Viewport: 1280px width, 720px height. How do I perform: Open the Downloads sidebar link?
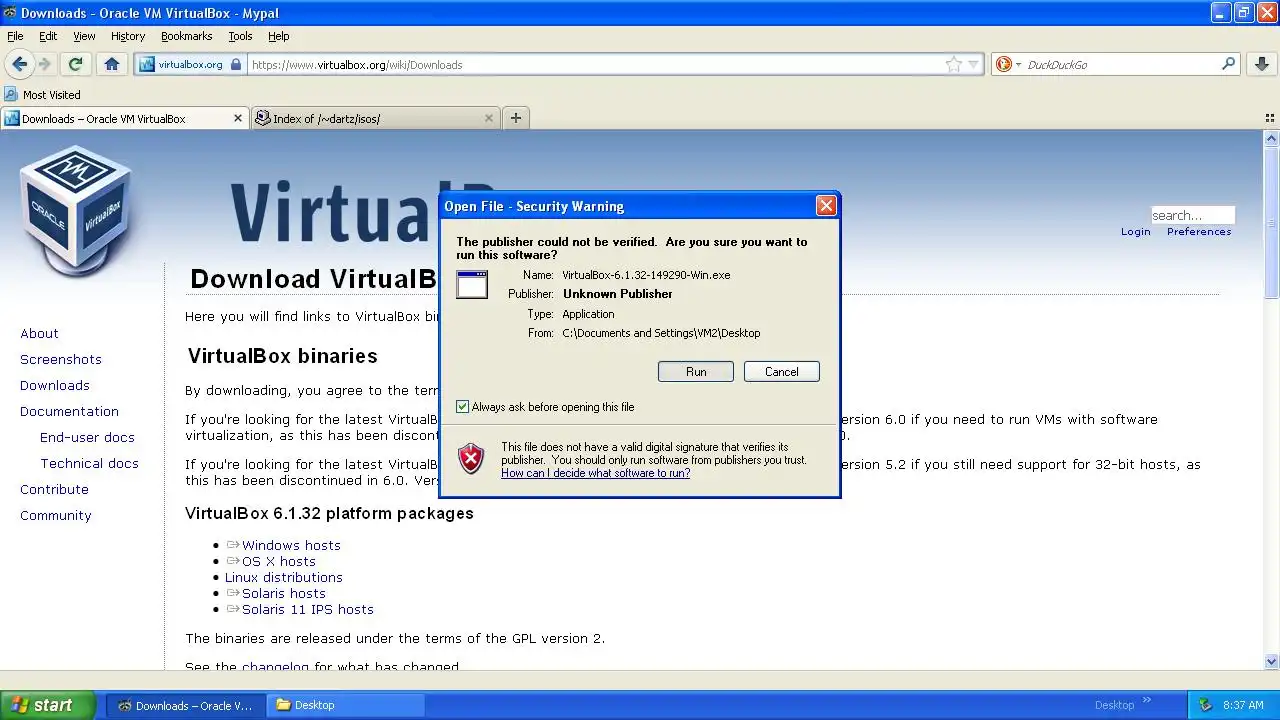pos(55,385)
